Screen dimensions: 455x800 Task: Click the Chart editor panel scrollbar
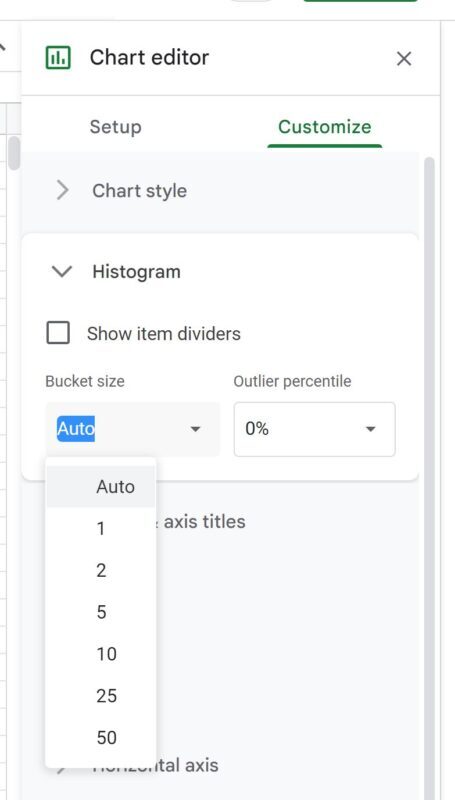click(430, 479)
